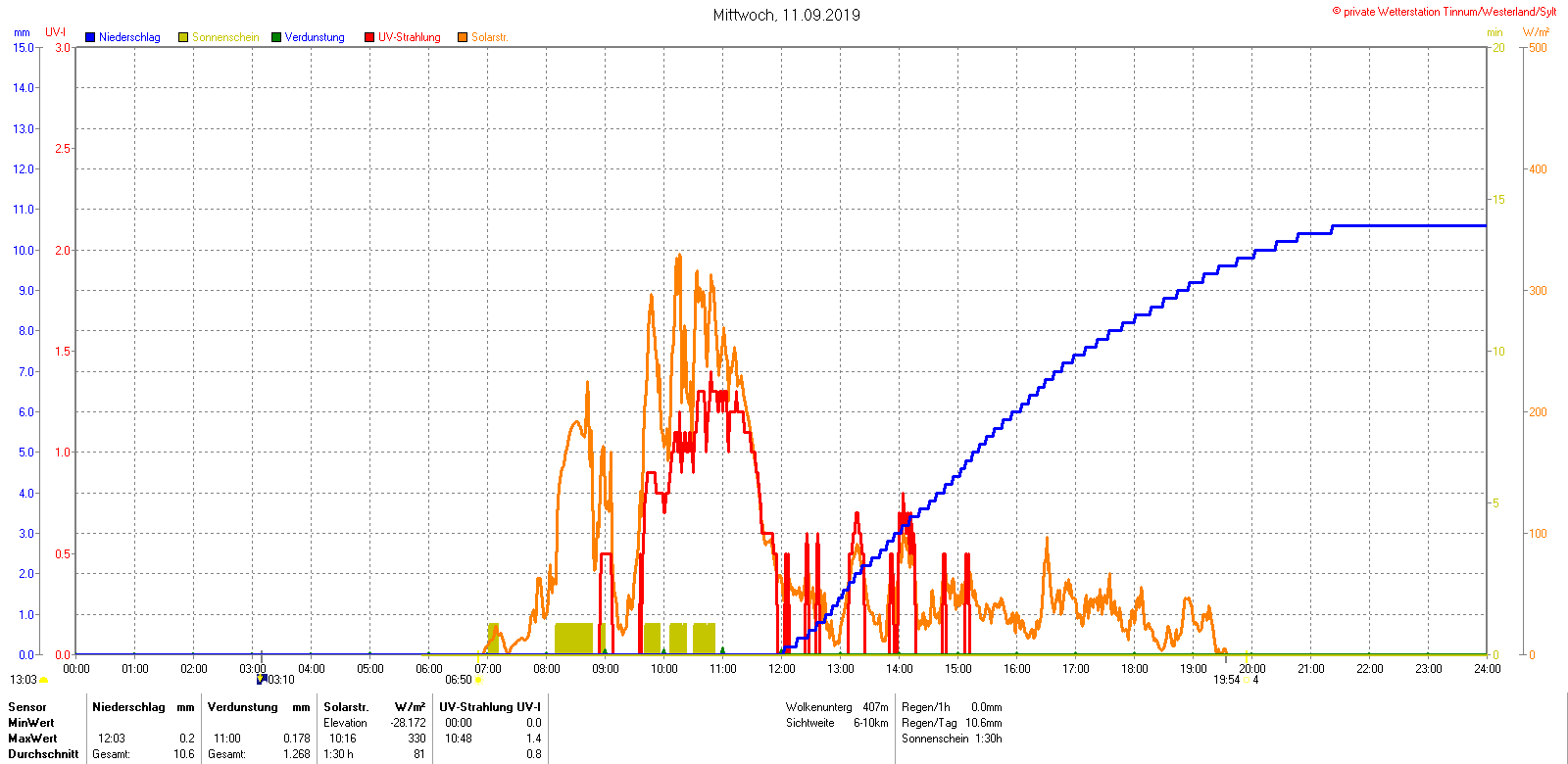Click the sun icon beside 13:03
Screen dimensions: 1568x764
[x=44, y=680]
